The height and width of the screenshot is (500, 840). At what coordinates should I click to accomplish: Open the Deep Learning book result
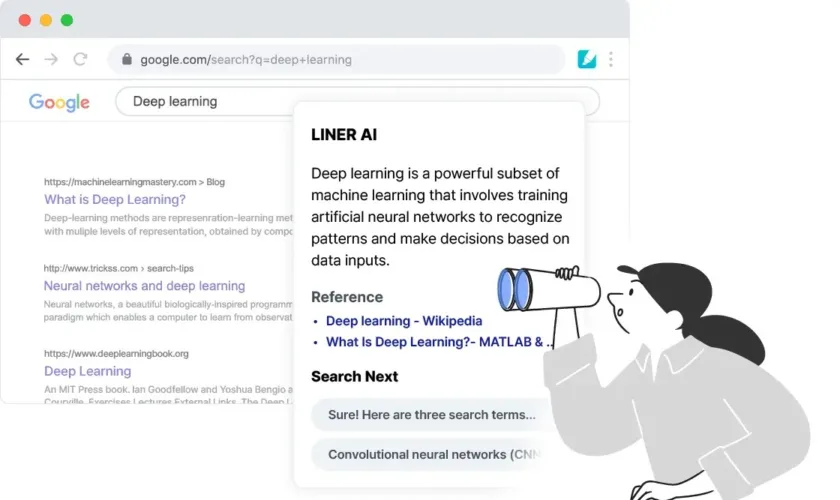click(87, 371)
